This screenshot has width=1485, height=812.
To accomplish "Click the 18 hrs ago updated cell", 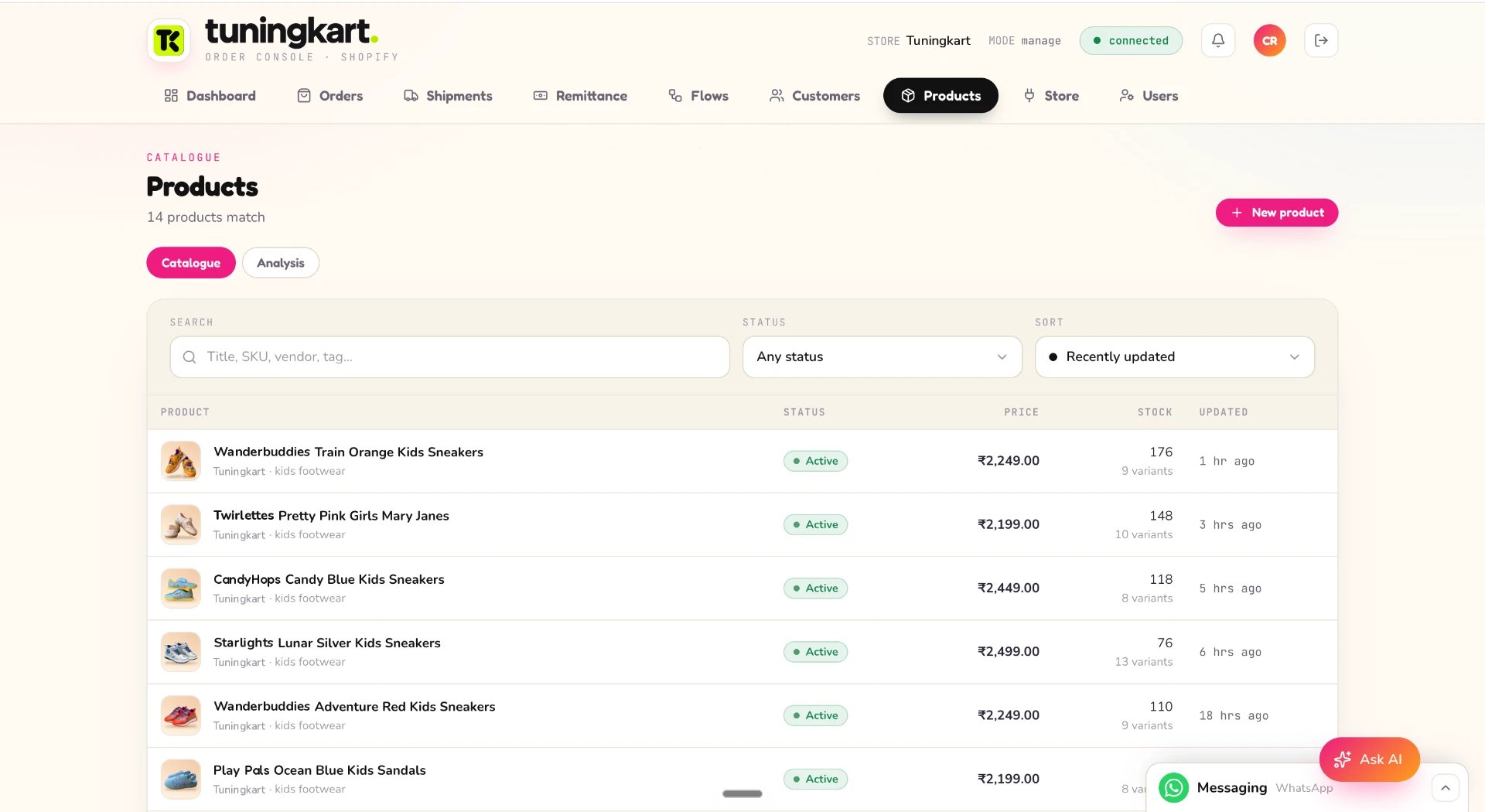I will (x=1234, y=716).
